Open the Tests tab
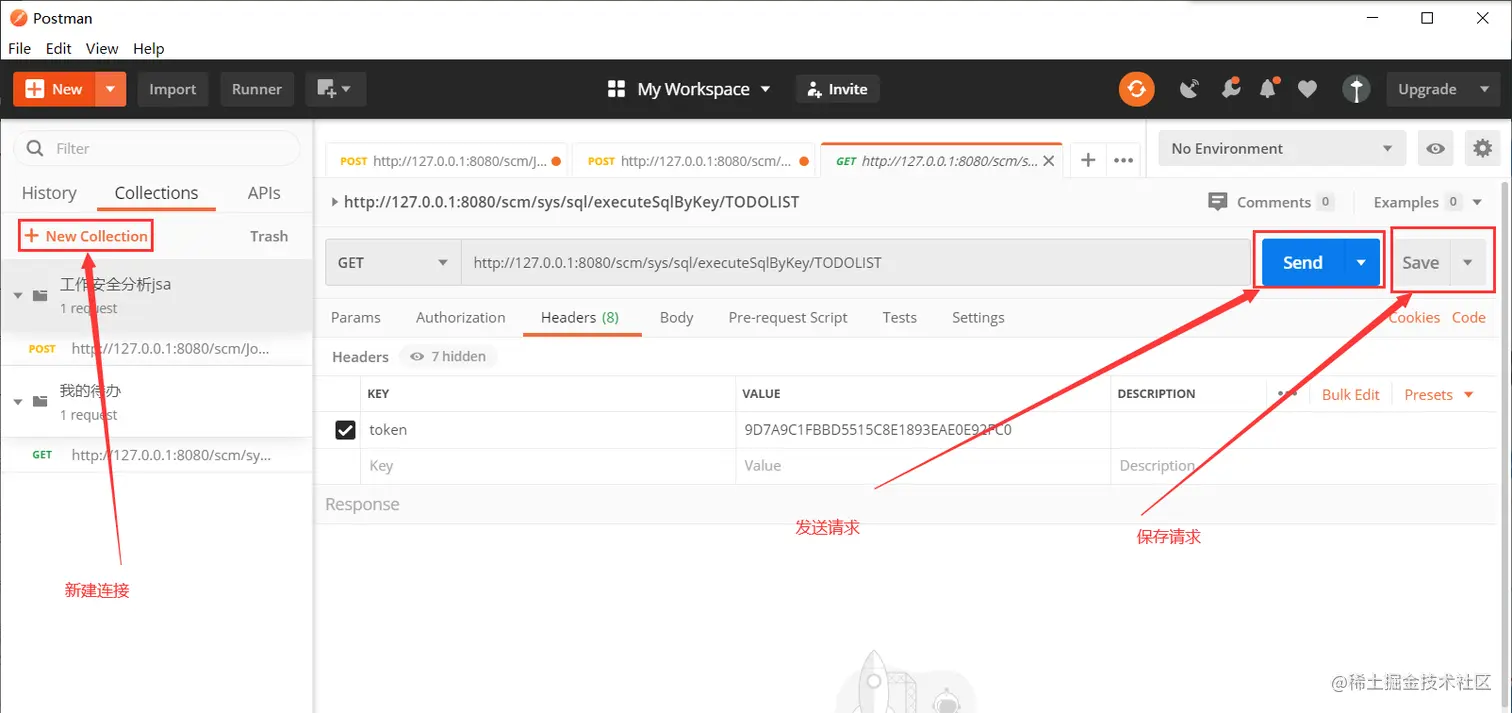 click(900, 317)
